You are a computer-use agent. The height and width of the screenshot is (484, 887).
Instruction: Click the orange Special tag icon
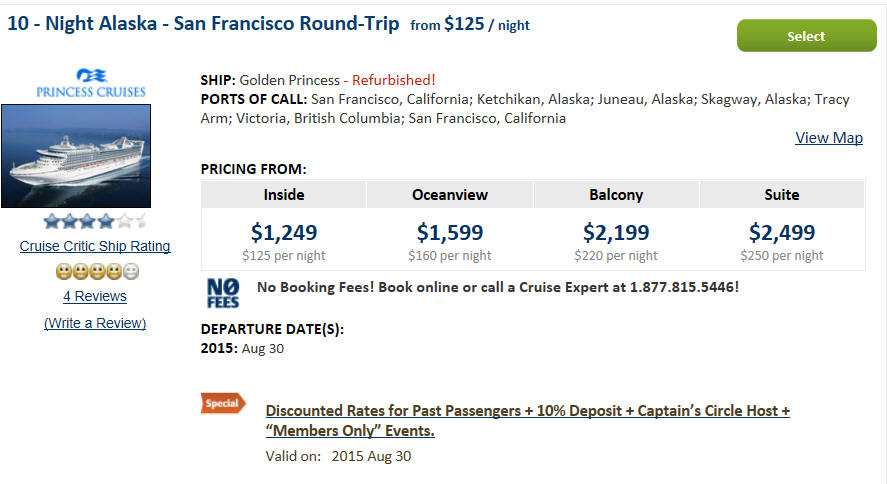click(223, 403)
